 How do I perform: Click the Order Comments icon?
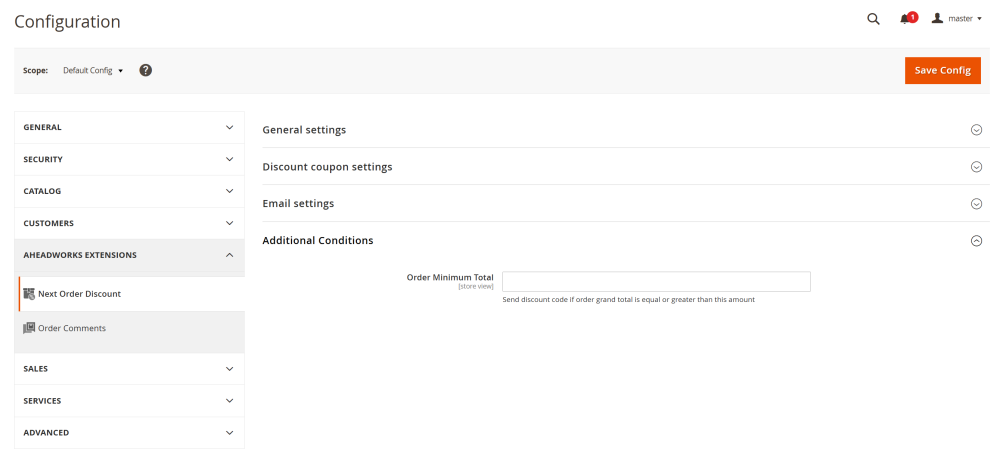click(x=29, y=328)
